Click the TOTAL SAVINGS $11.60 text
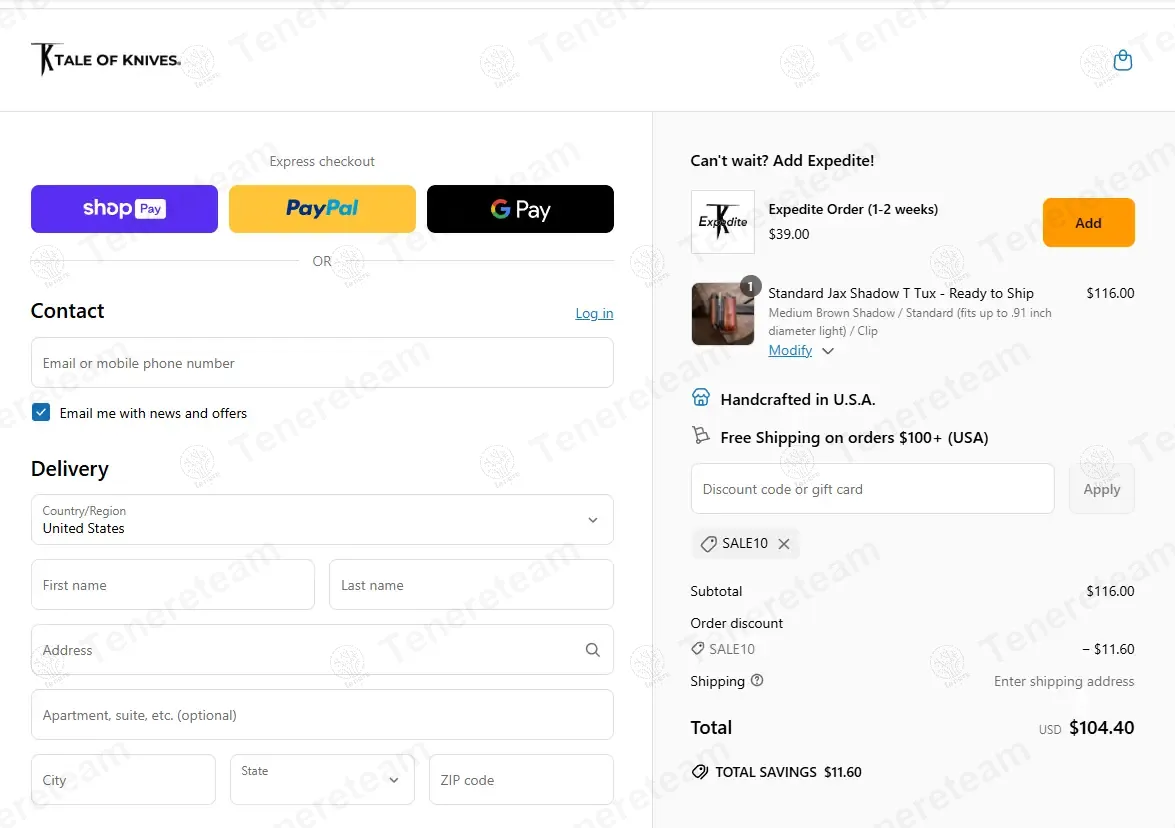Screen dimensions: 1175x828 click(x=788, y=772)
